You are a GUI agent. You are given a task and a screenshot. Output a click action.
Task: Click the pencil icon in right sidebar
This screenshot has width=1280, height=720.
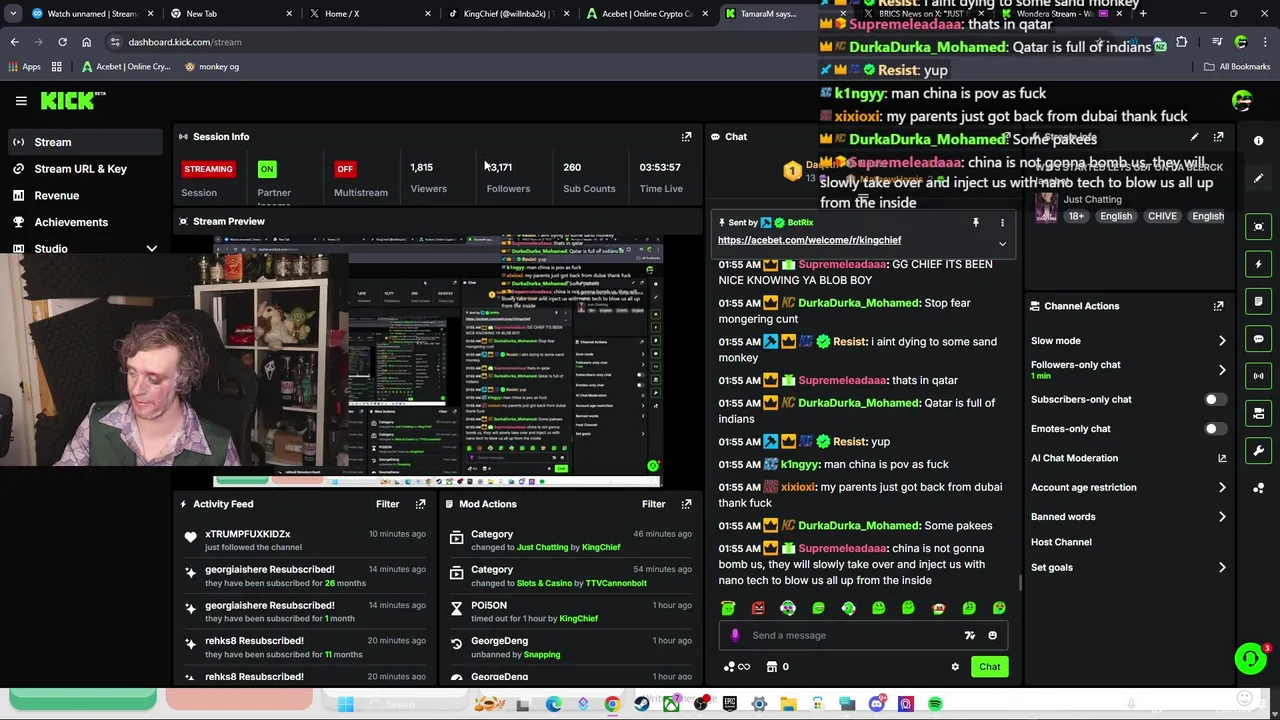click(x=1259, y=178)
